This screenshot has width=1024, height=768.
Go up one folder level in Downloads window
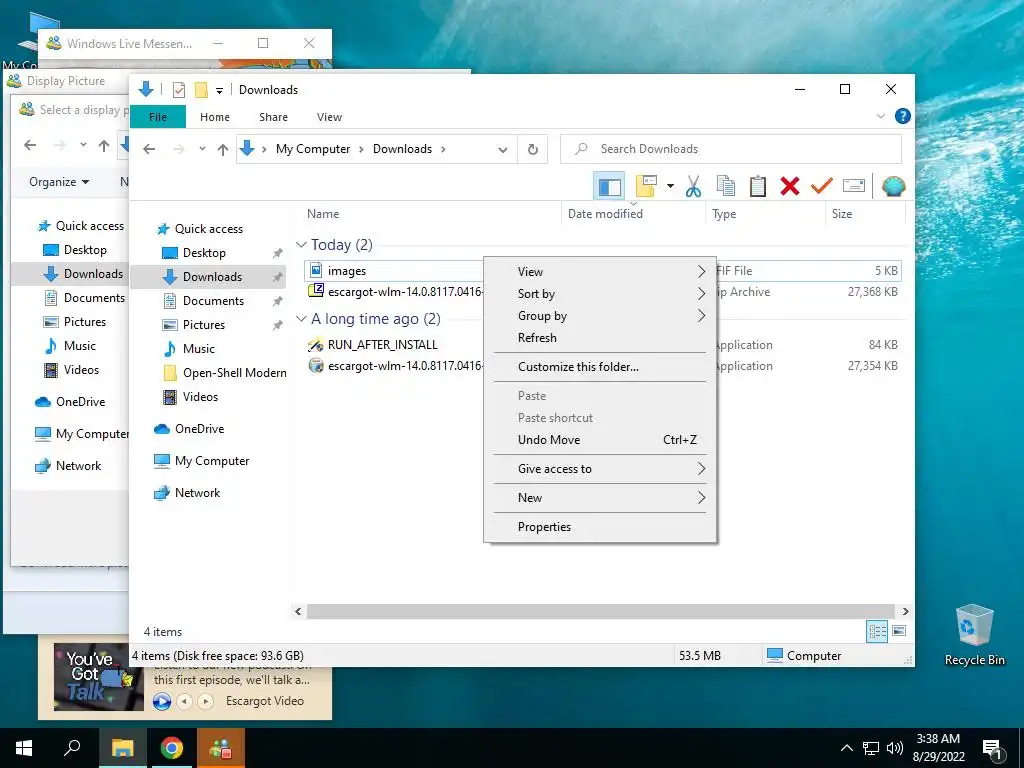coord(223,149)
